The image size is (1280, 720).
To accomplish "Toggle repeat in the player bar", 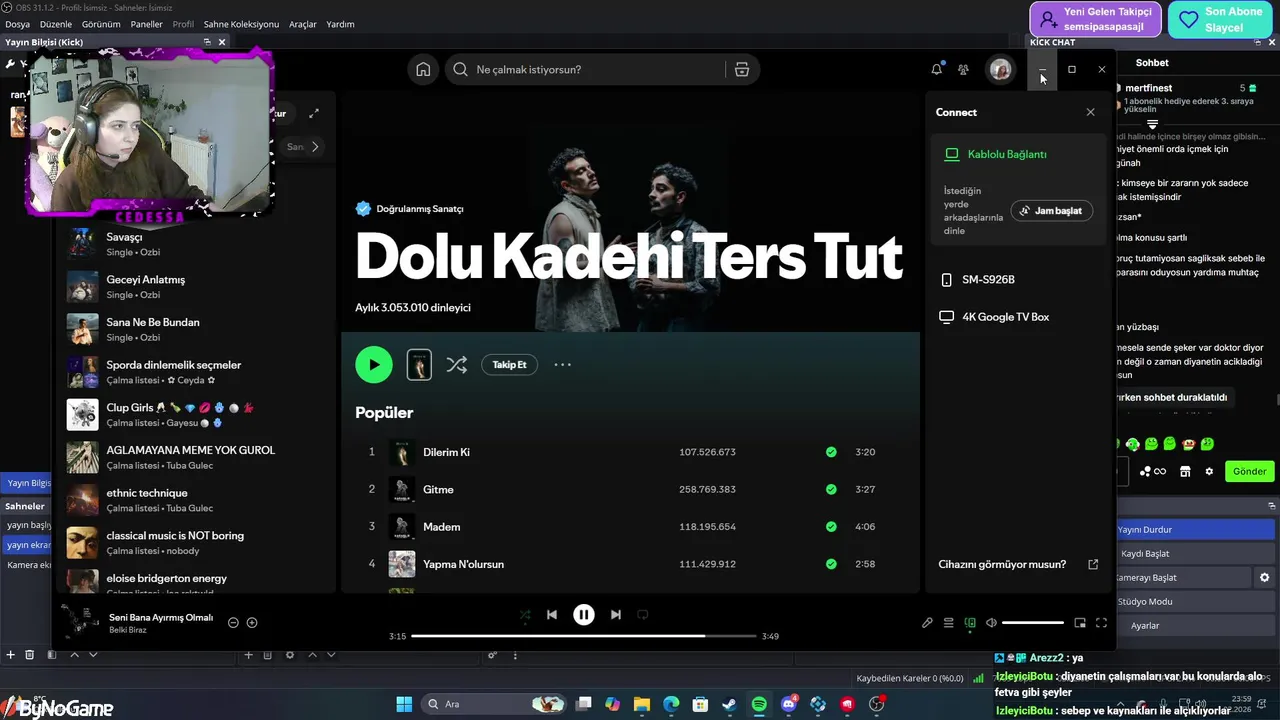I will pos(643,615).
